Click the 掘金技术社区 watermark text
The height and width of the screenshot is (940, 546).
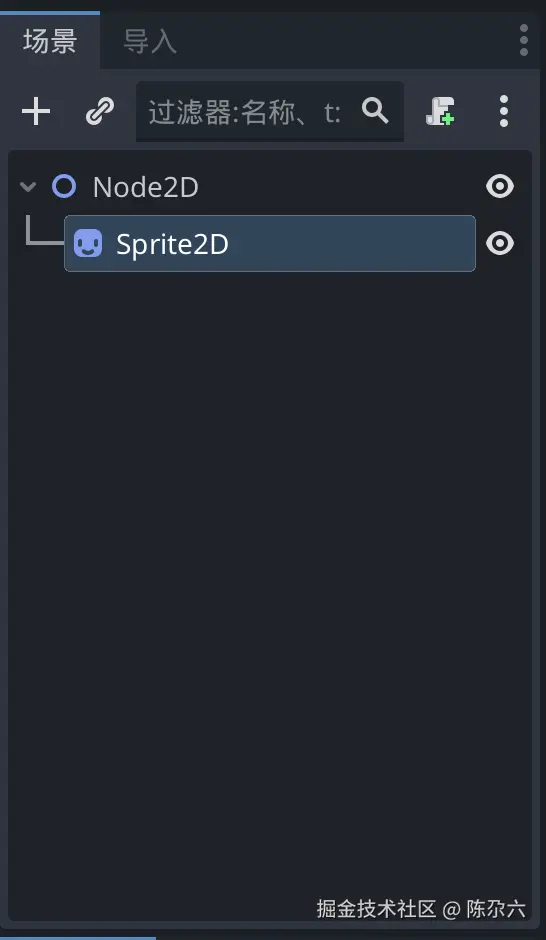[x=376, y=908]
